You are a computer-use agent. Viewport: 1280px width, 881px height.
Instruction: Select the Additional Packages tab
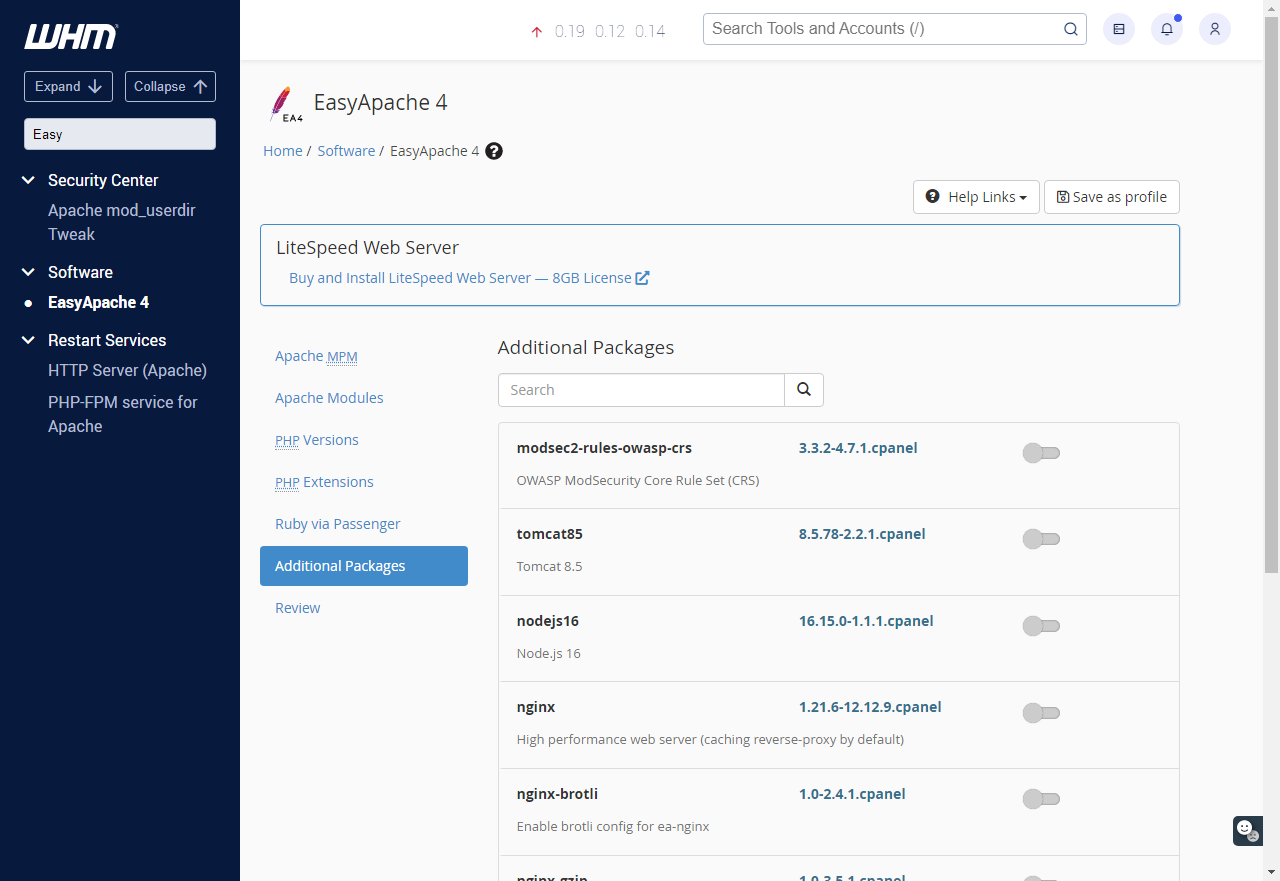(x=364, y=566)
